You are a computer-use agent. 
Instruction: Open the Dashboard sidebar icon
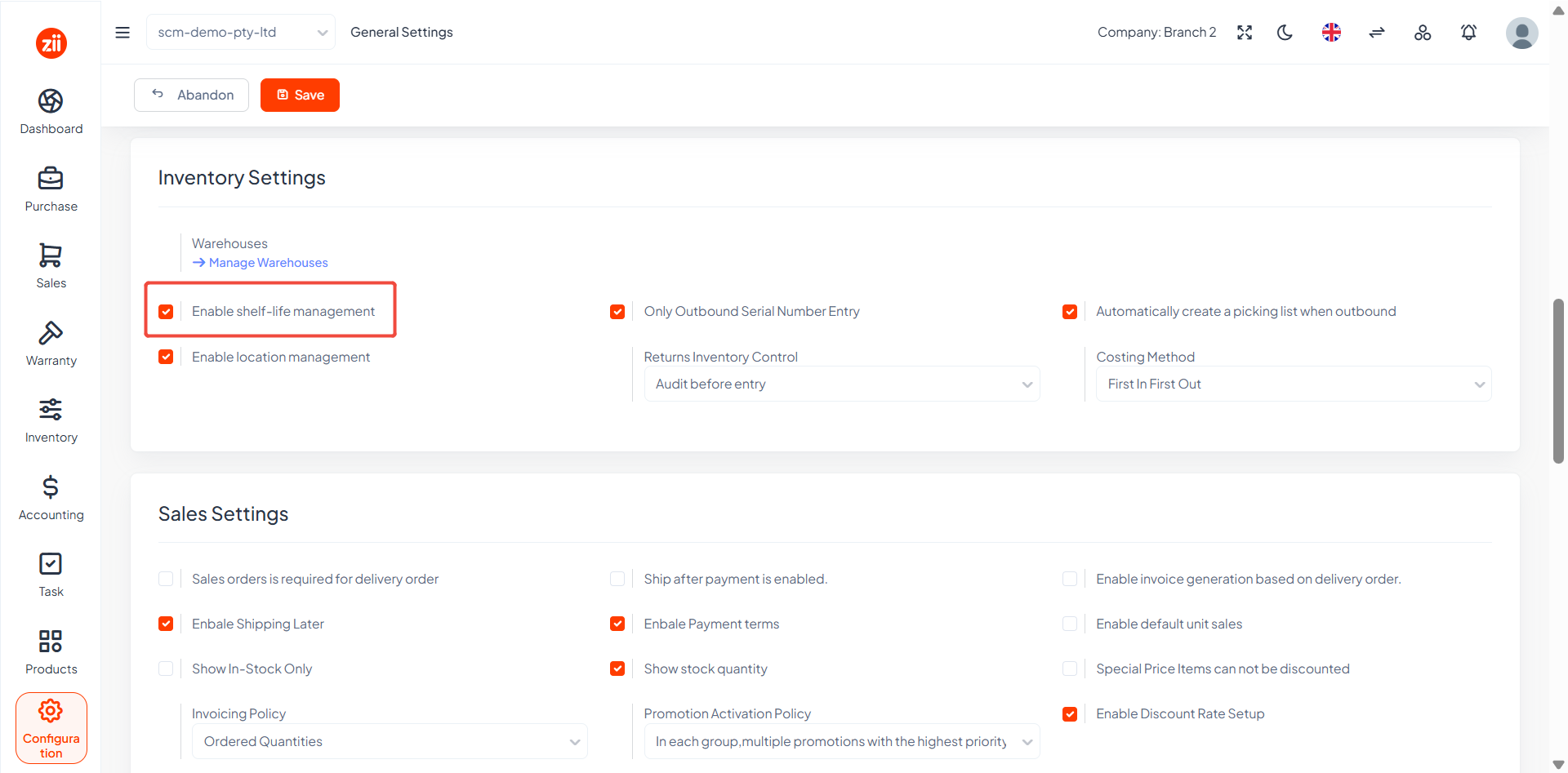coord(51,101)
